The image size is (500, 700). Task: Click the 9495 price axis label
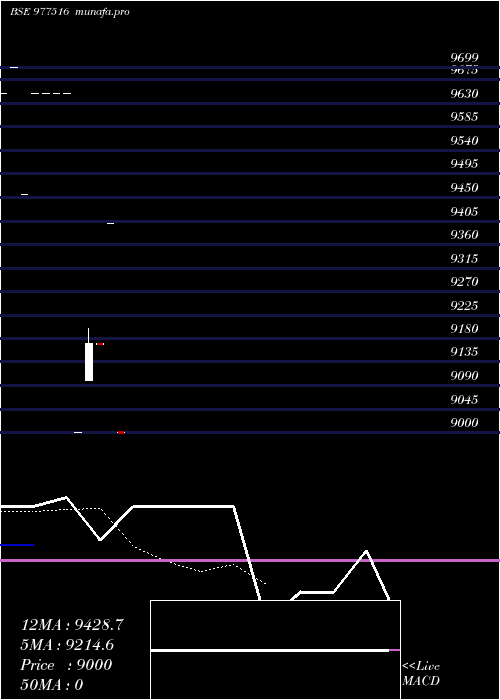464,164
